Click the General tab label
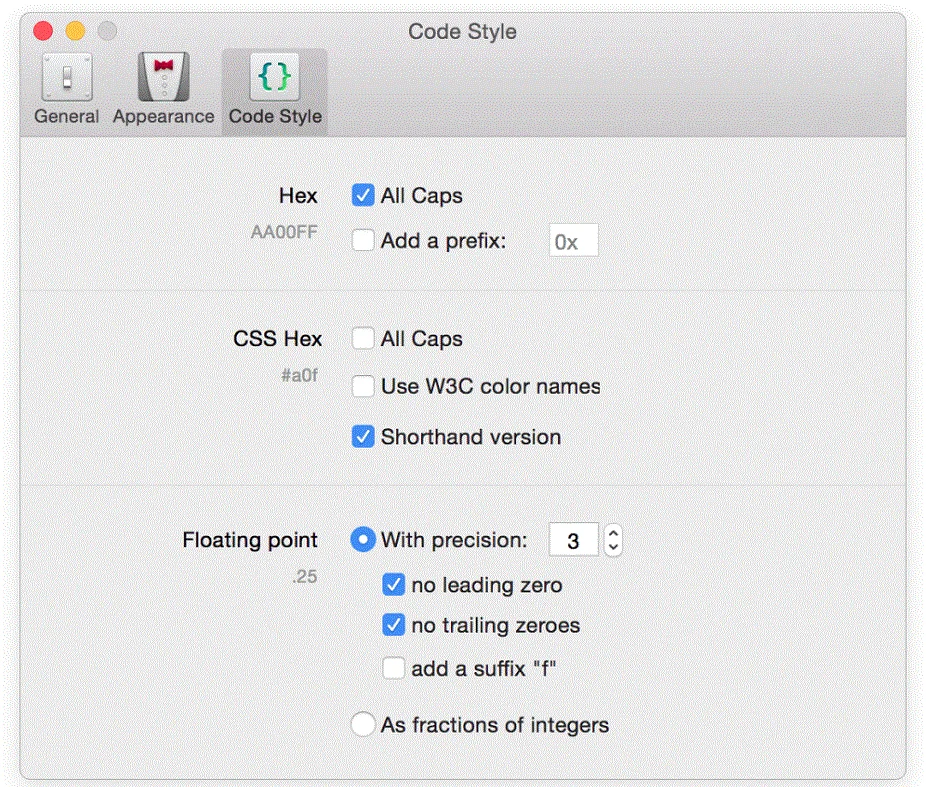Screen dimensions: 926x787 coord(67,116)
